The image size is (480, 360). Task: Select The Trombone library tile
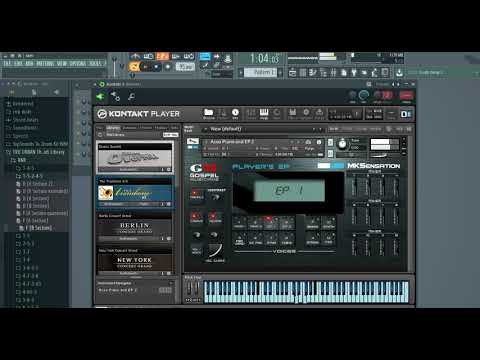click(135, 192)
